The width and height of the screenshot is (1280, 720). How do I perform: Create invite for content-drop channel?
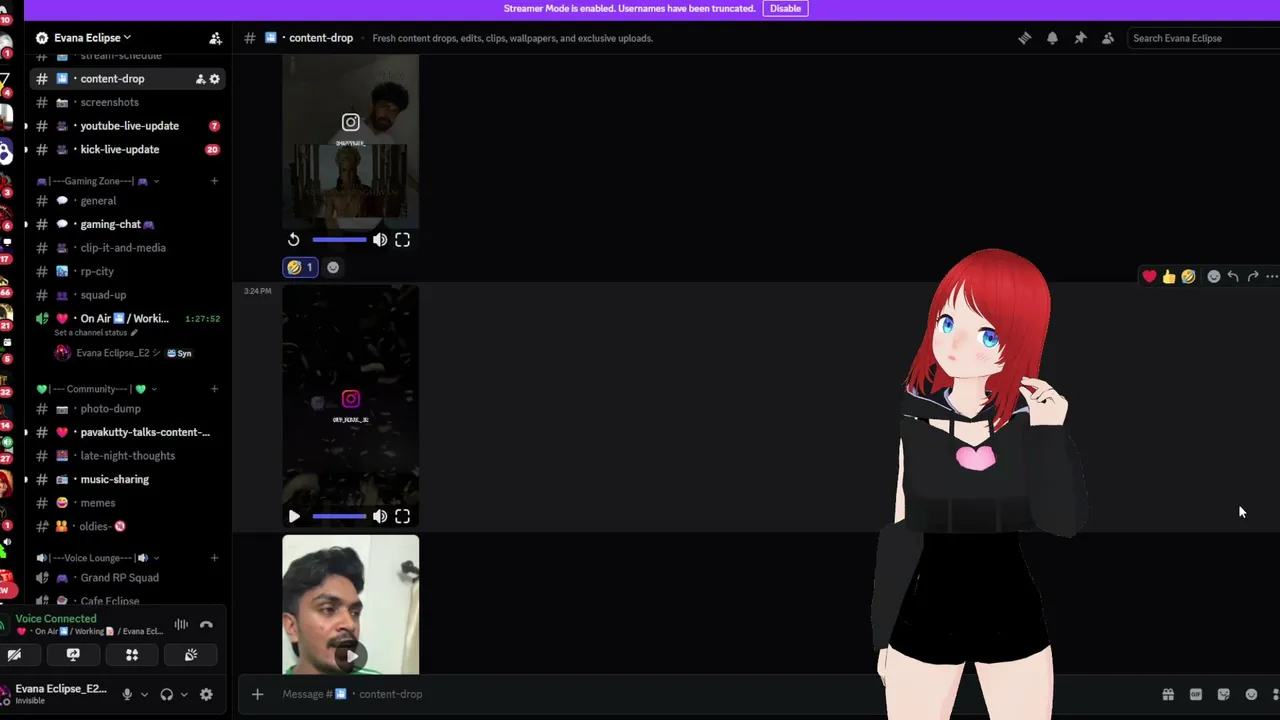tap(200, 79)
